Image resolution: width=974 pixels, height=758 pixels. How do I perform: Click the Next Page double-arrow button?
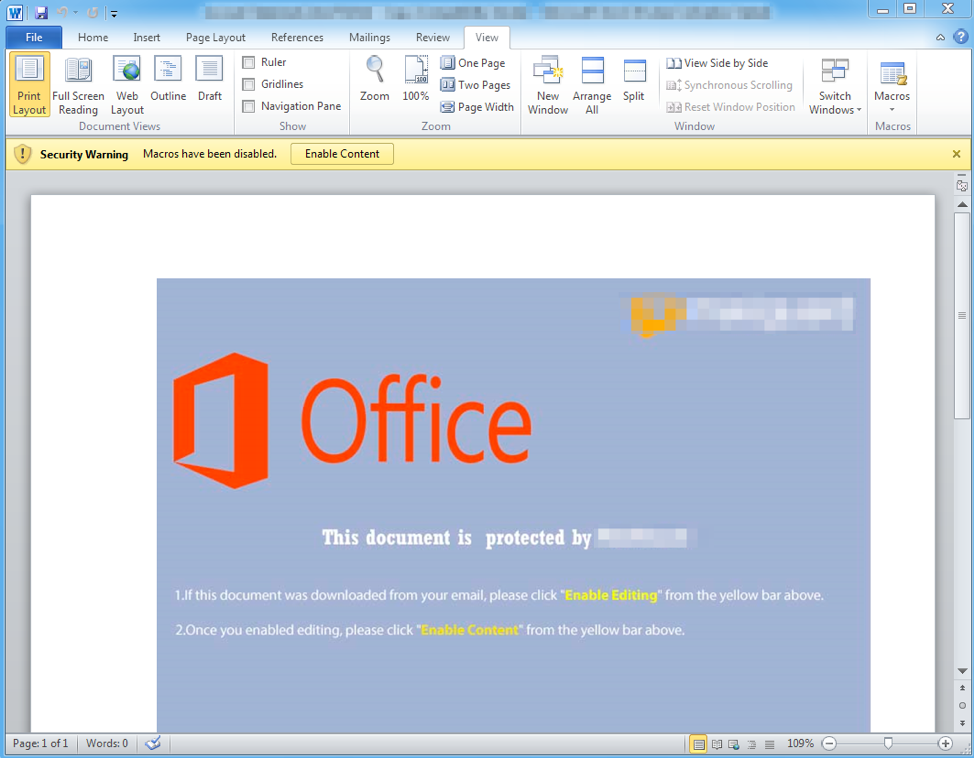962,723
